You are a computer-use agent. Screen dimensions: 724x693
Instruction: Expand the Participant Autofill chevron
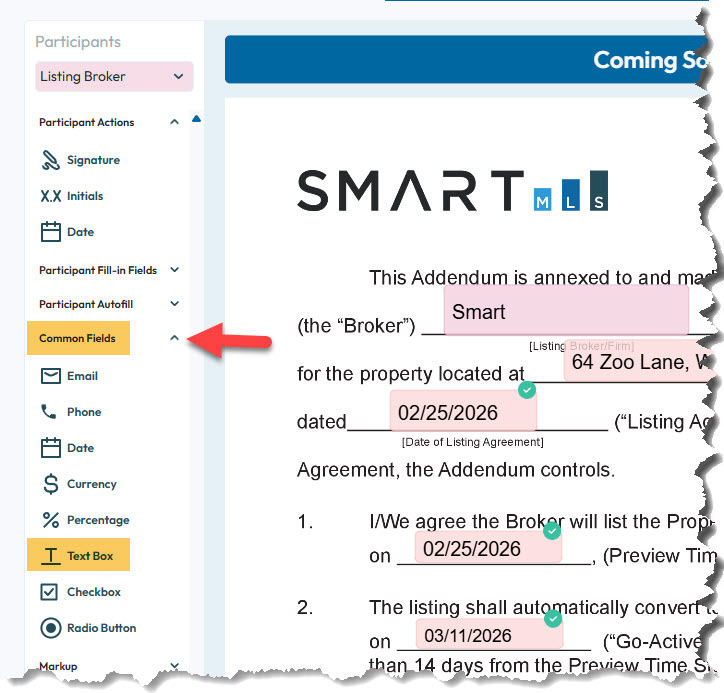[175, 304]
